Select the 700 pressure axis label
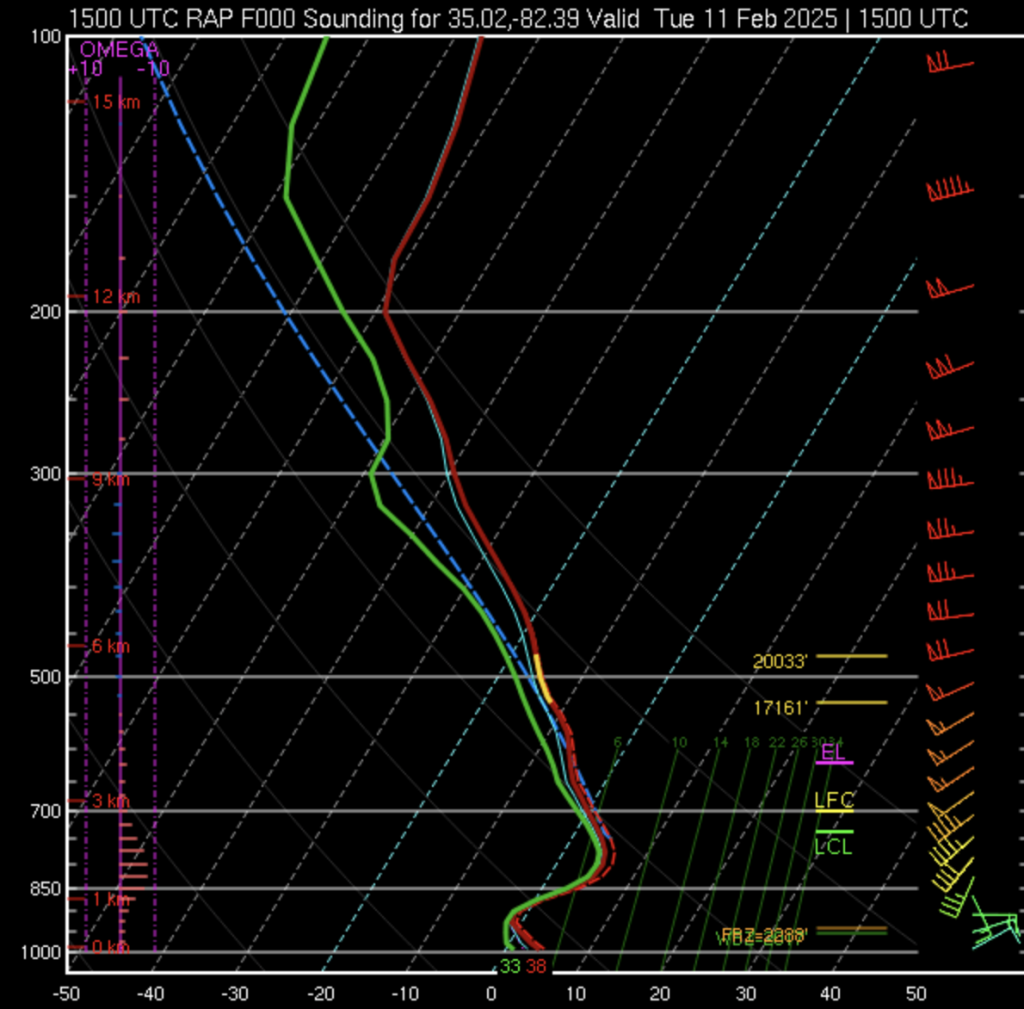Viewport: 1024px width, 1009px height. pyautogui.click(x=46, y=811)
